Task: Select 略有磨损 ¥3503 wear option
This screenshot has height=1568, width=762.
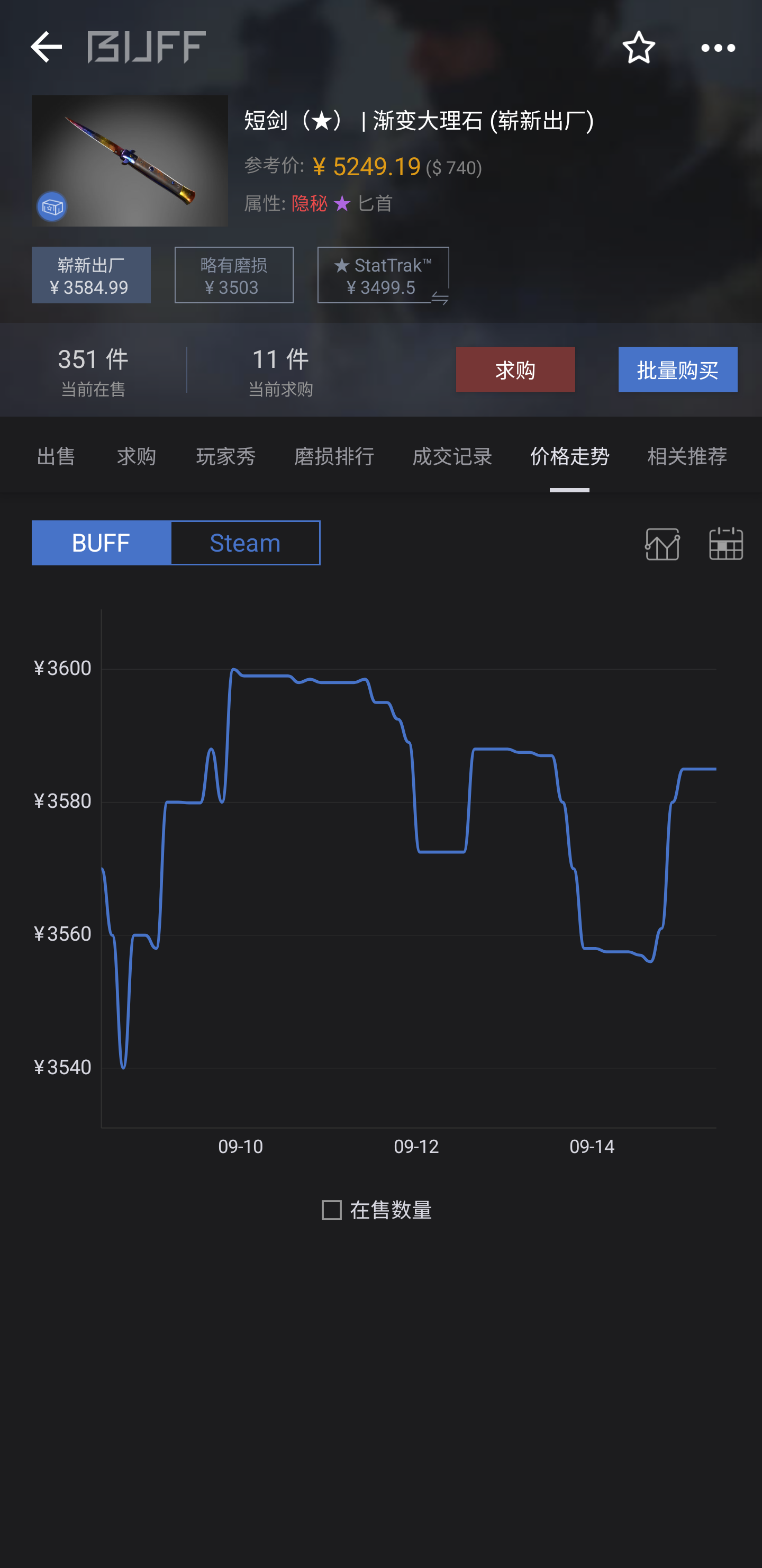Action: click(x=234, y=275)
